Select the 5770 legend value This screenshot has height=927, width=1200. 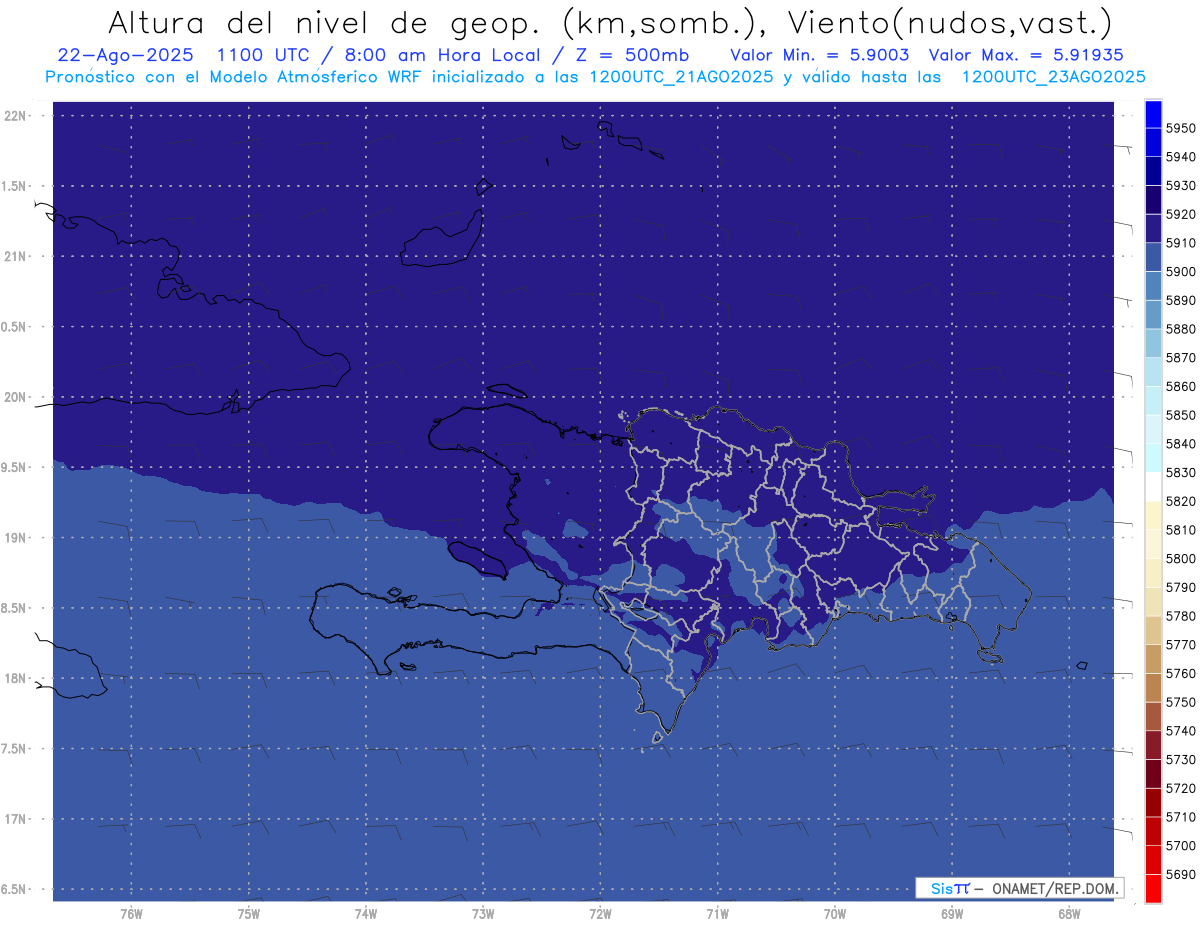point(1180,645)
